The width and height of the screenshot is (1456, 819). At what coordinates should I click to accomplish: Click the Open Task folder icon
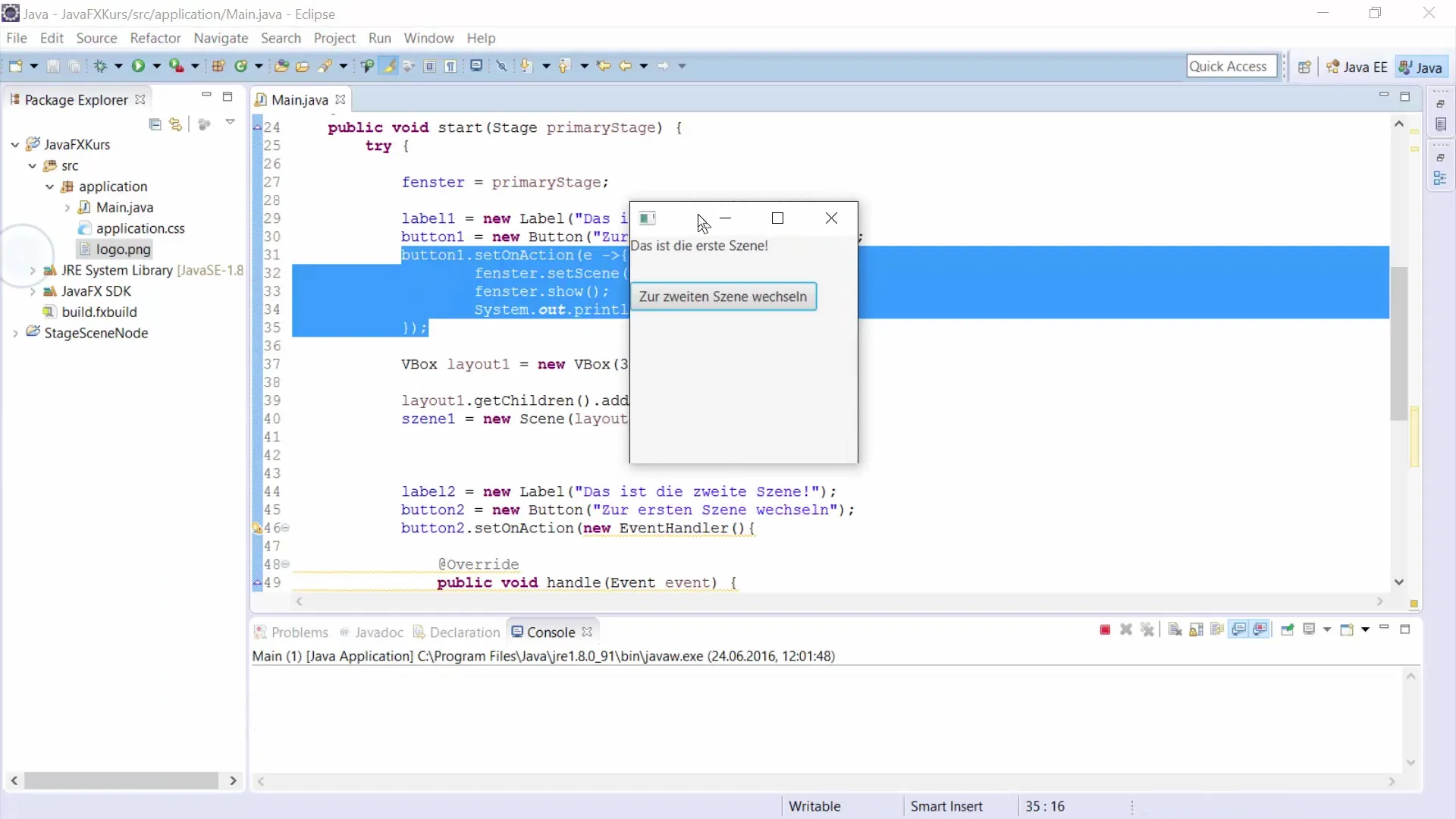point(302,66)
